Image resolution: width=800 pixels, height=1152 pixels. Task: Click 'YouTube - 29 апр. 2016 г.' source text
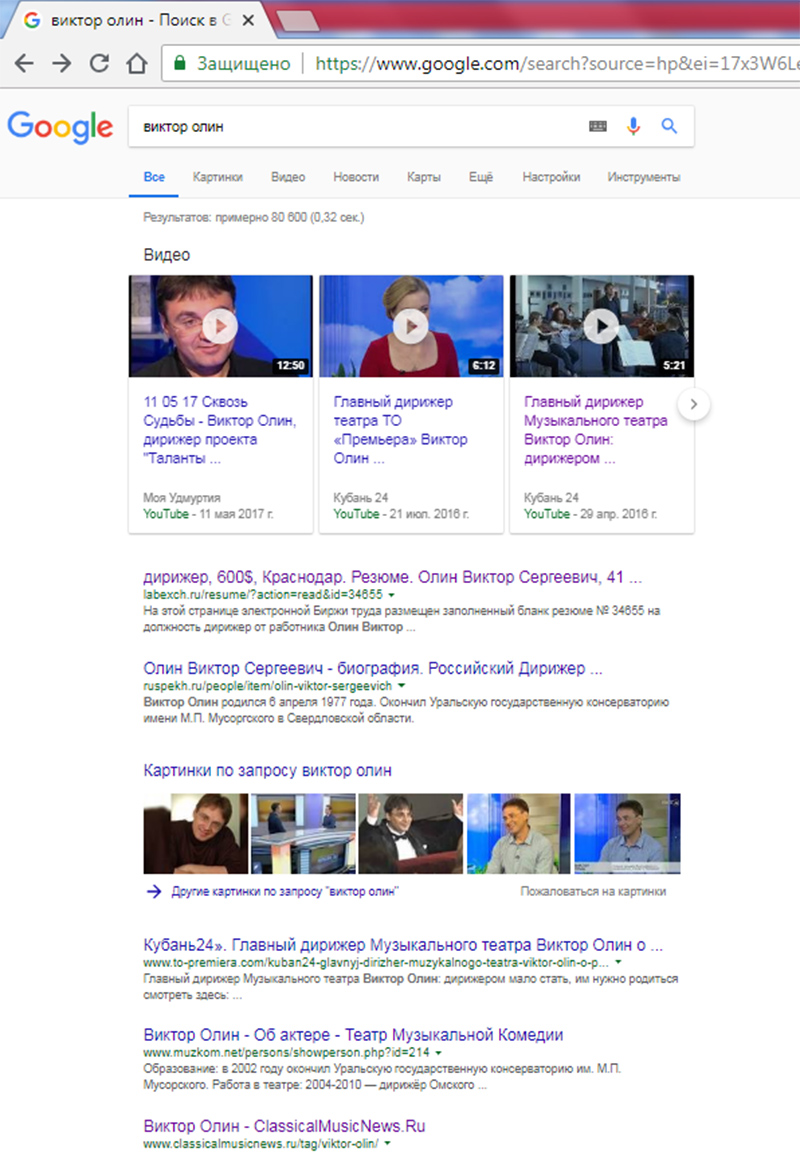pos(591,514)
